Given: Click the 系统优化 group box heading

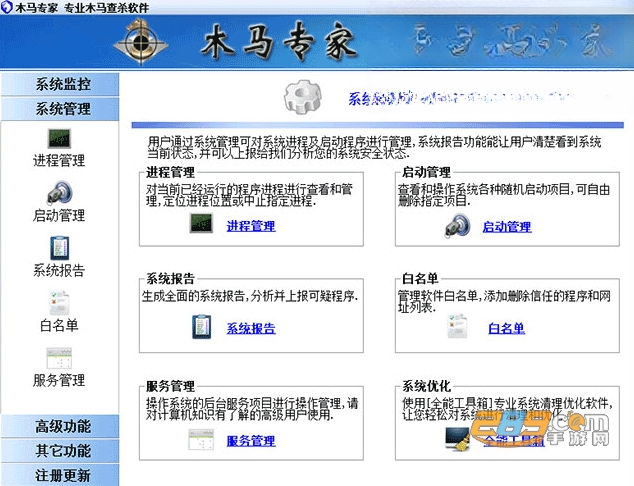Looking at the screenshot, I should click(426, 386).
